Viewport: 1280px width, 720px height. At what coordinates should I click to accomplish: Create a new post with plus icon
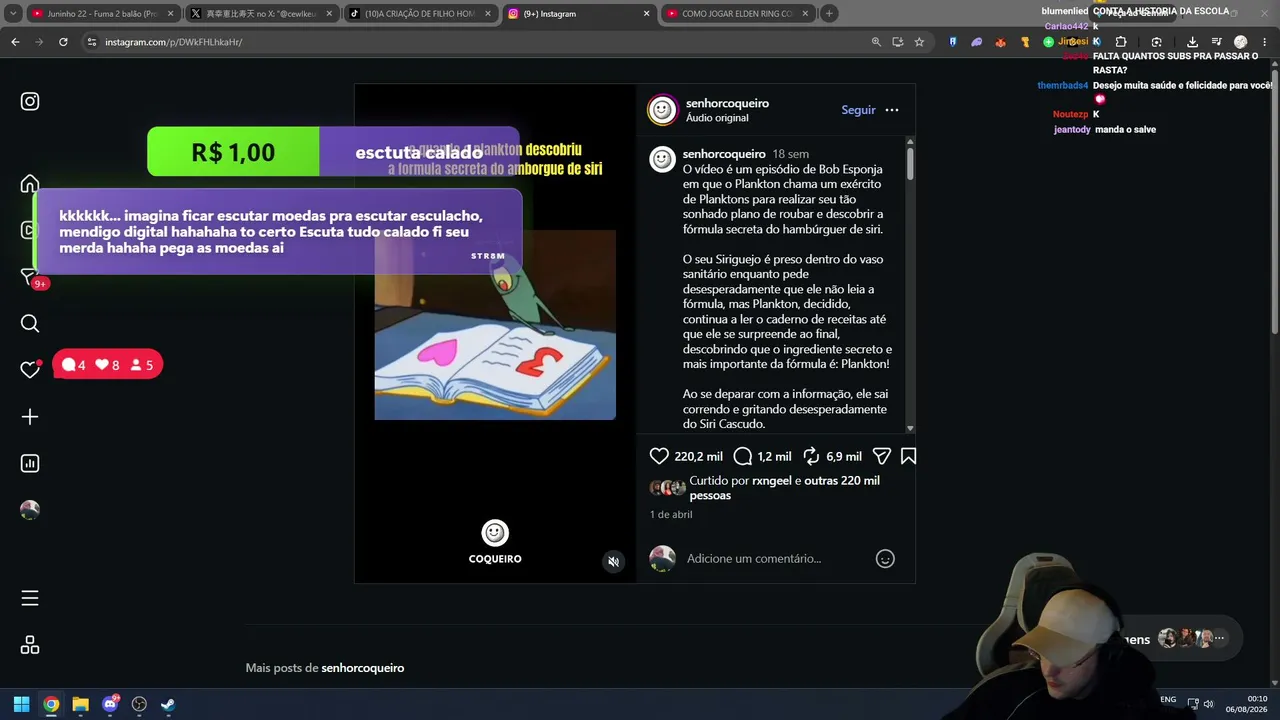coord(30,417)
